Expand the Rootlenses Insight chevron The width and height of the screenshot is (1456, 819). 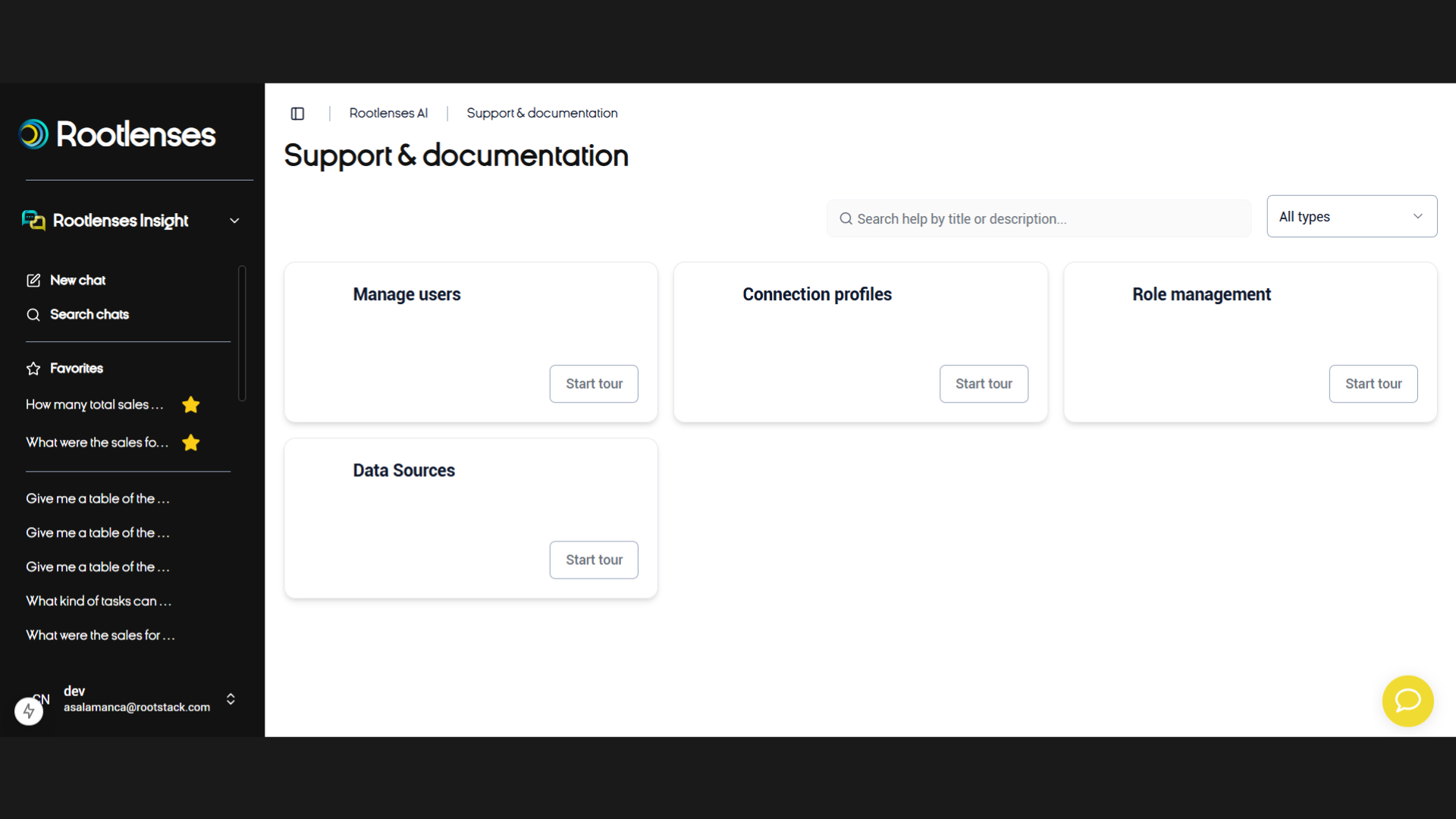tap(234, 221)
